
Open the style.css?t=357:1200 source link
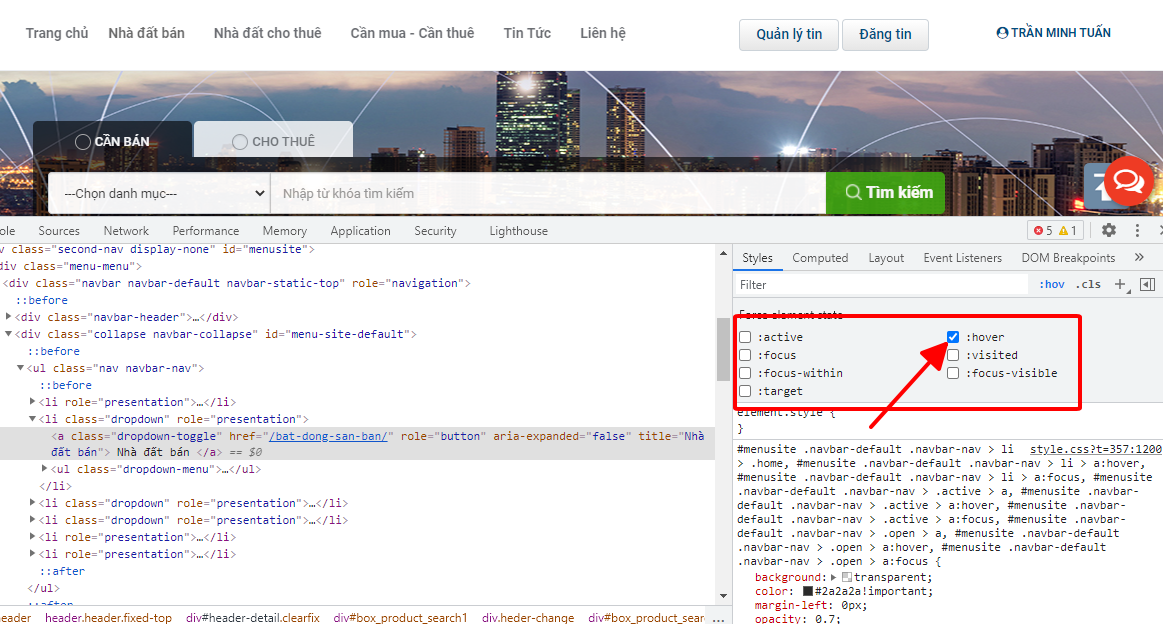(1096, 449)
